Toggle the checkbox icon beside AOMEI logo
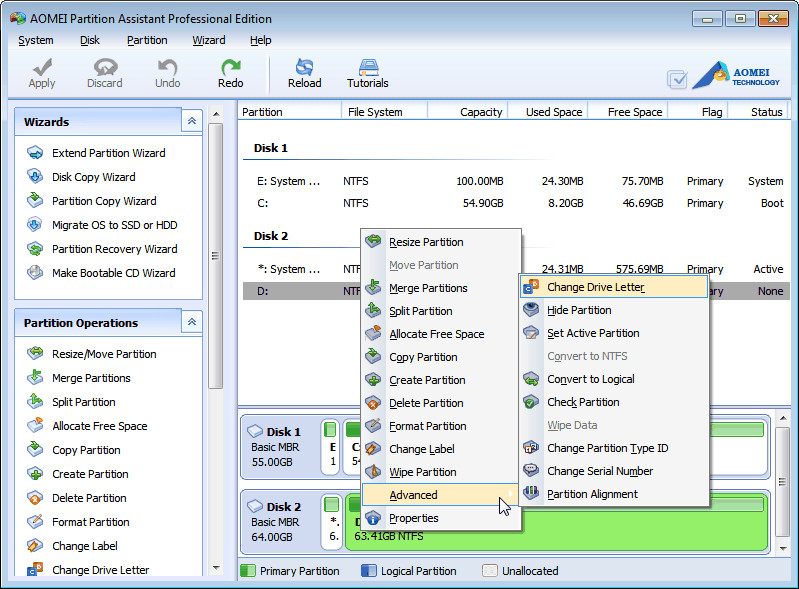This screenshot has height=589, width=799. pos(677,79)
